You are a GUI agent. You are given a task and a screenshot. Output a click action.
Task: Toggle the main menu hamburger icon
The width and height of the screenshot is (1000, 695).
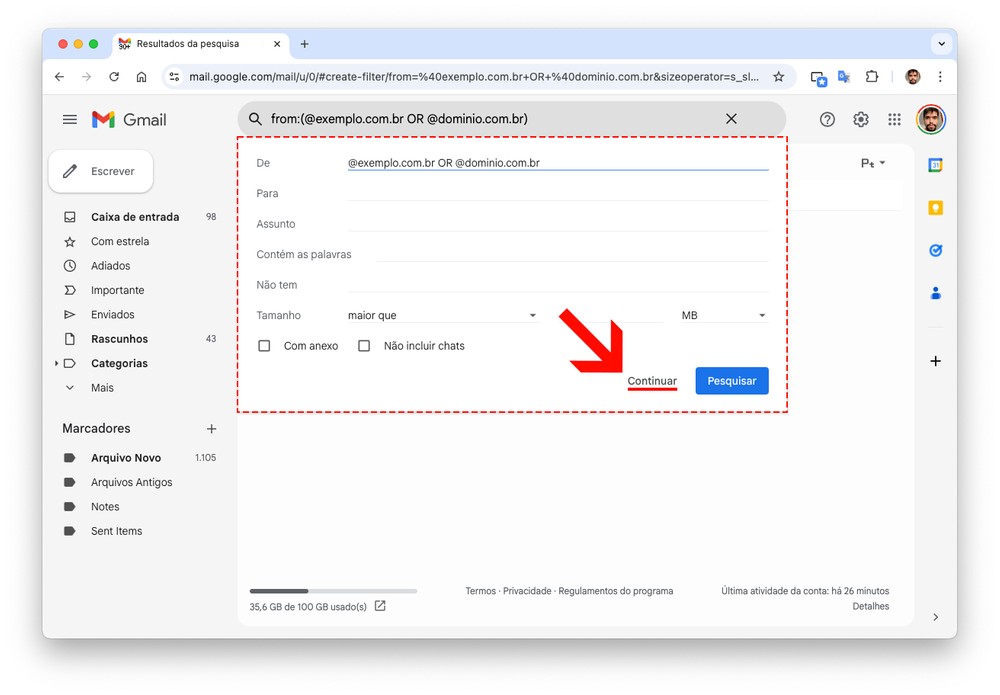[x=70, y=119]
